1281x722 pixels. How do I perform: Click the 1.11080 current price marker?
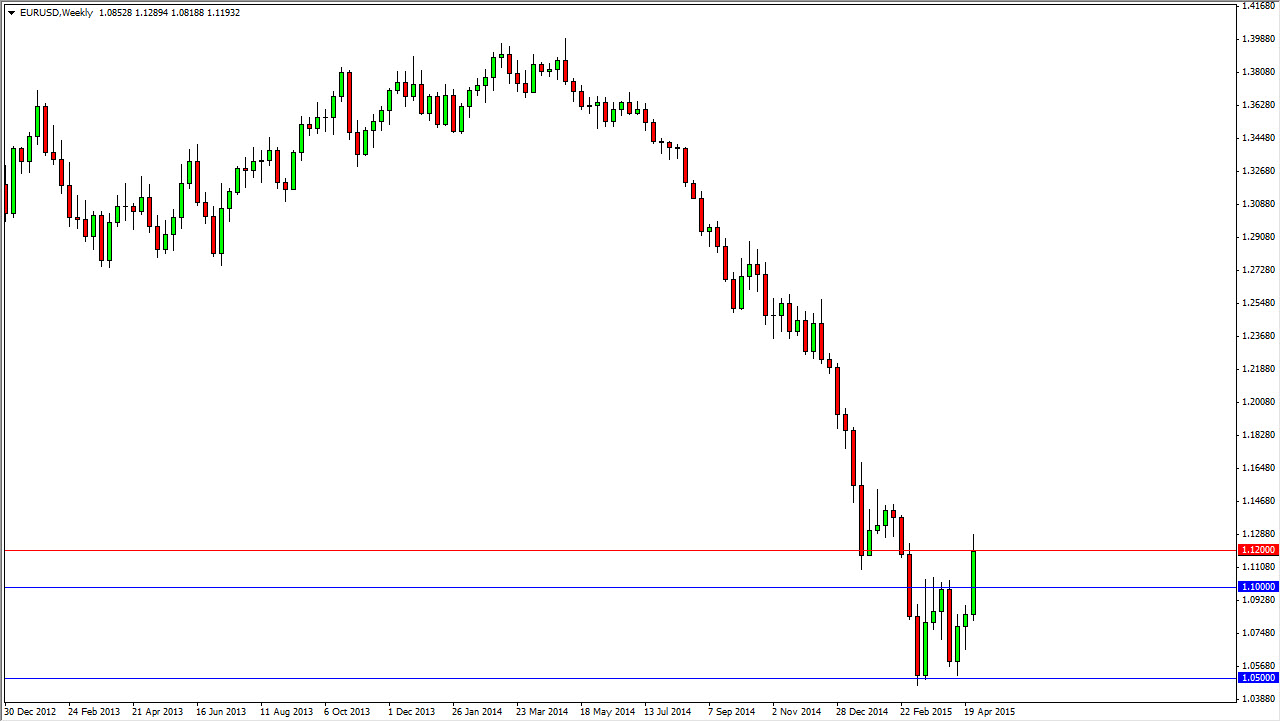coord(1258,567)
